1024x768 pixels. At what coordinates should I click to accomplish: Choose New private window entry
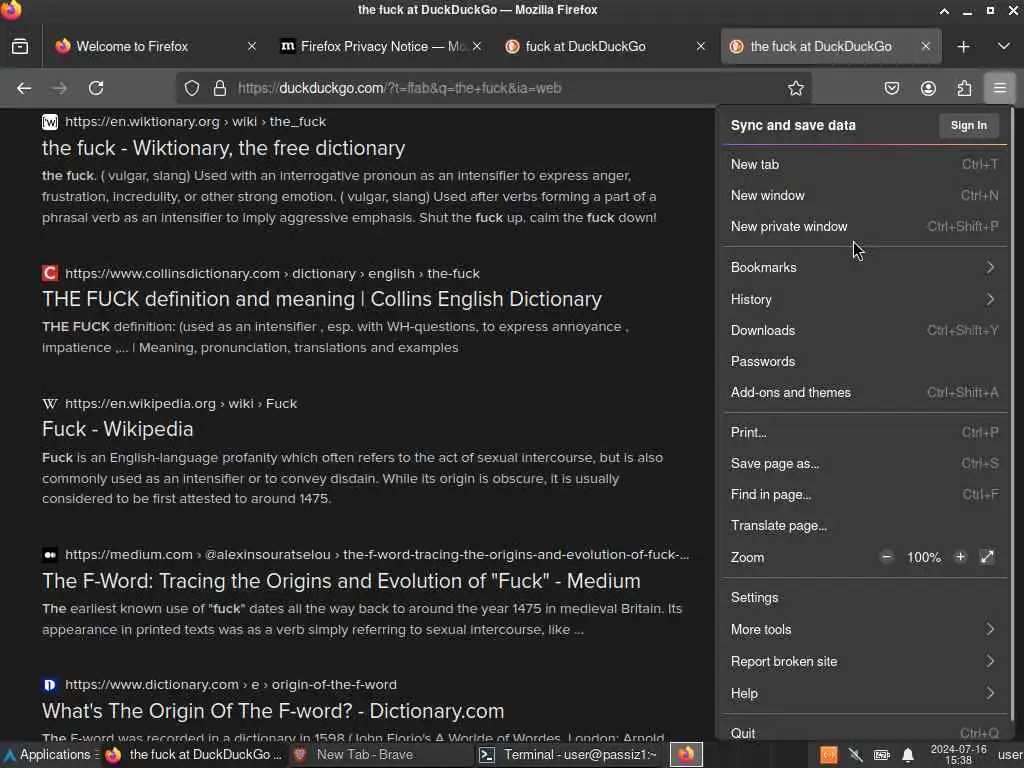pos(865,227)
